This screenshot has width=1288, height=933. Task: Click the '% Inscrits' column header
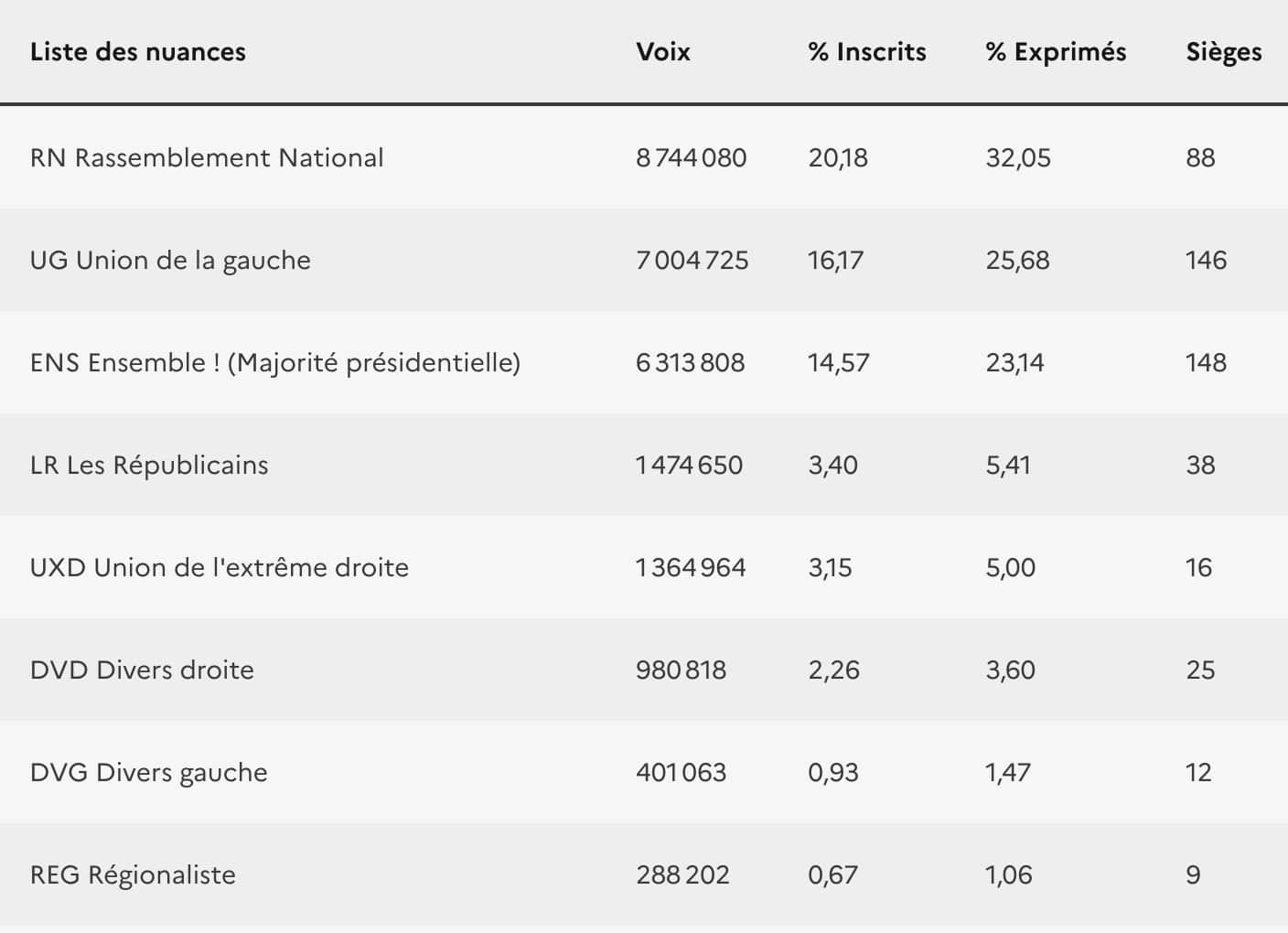tap(867, 52)
